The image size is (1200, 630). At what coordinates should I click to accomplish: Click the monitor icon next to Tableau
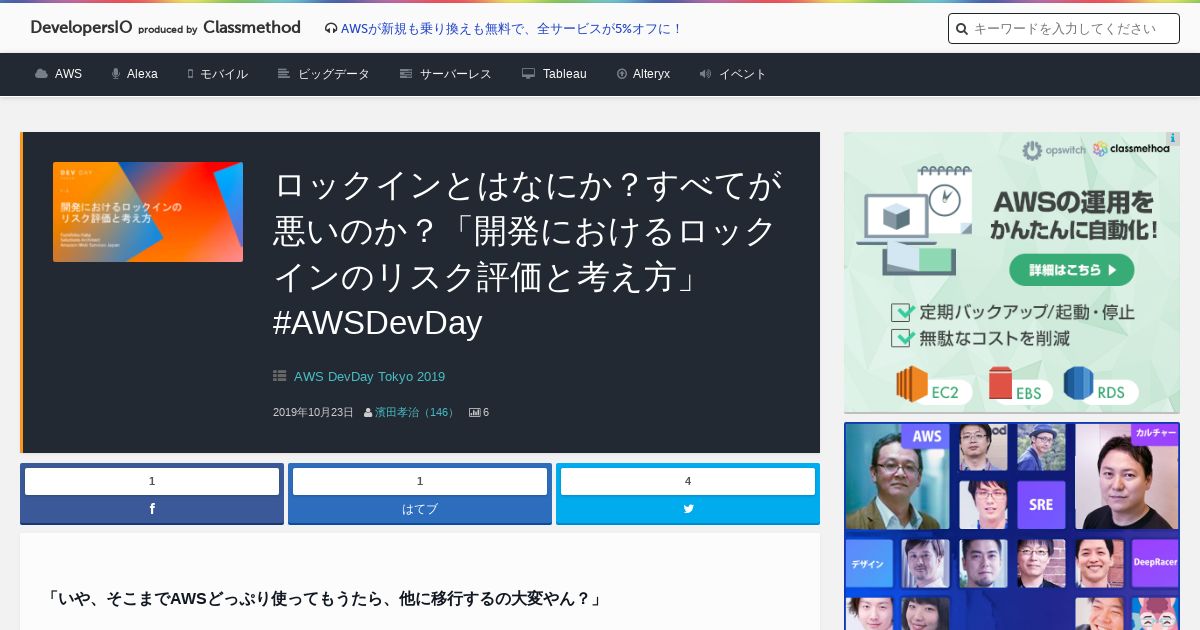point(528,74)
